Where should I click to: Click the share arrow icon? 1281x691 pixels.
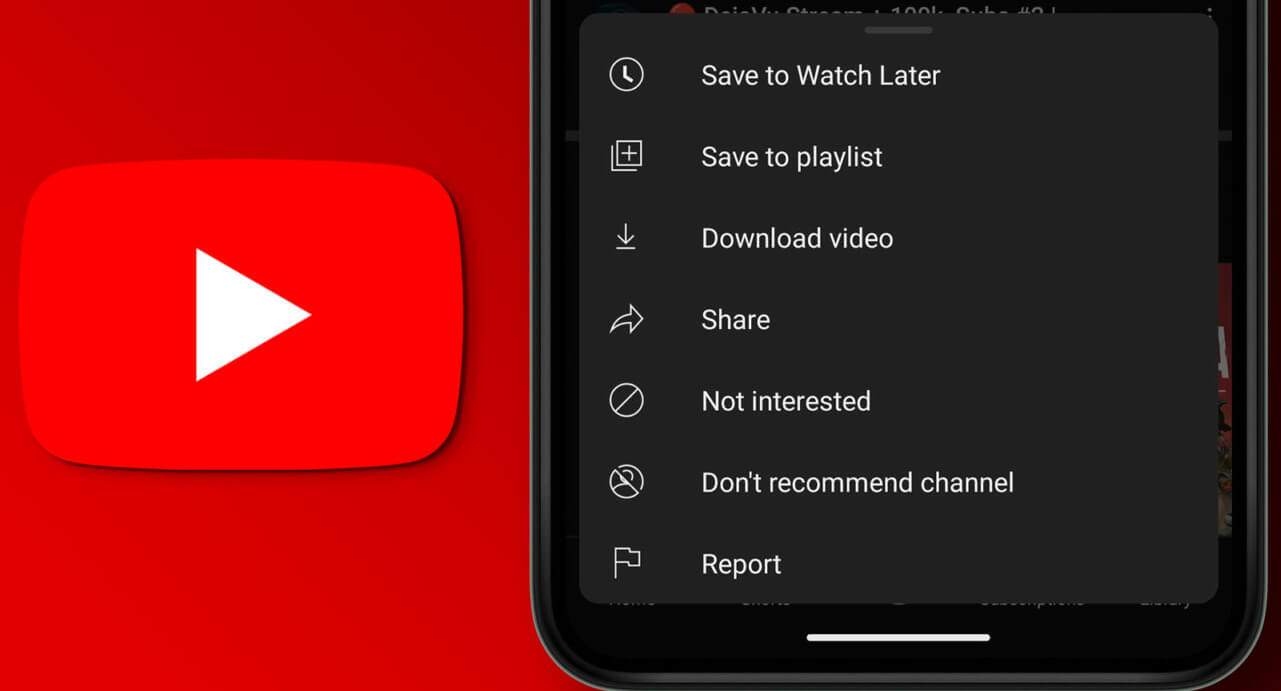[626, 320]
